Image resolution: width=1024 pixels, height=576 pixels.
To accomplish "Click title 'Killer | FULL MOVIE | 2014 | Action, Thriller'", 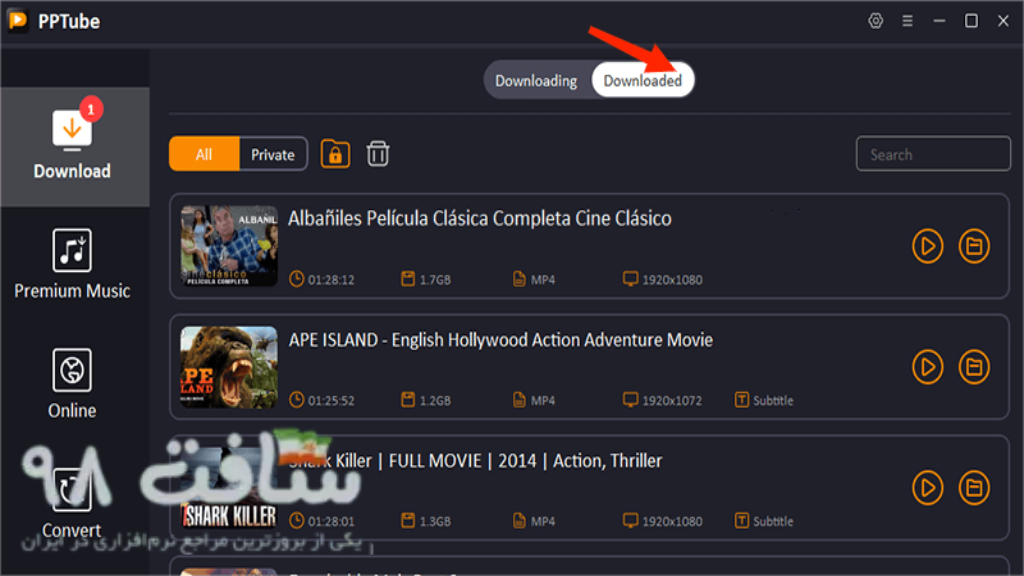I will [x=498, y=461].
